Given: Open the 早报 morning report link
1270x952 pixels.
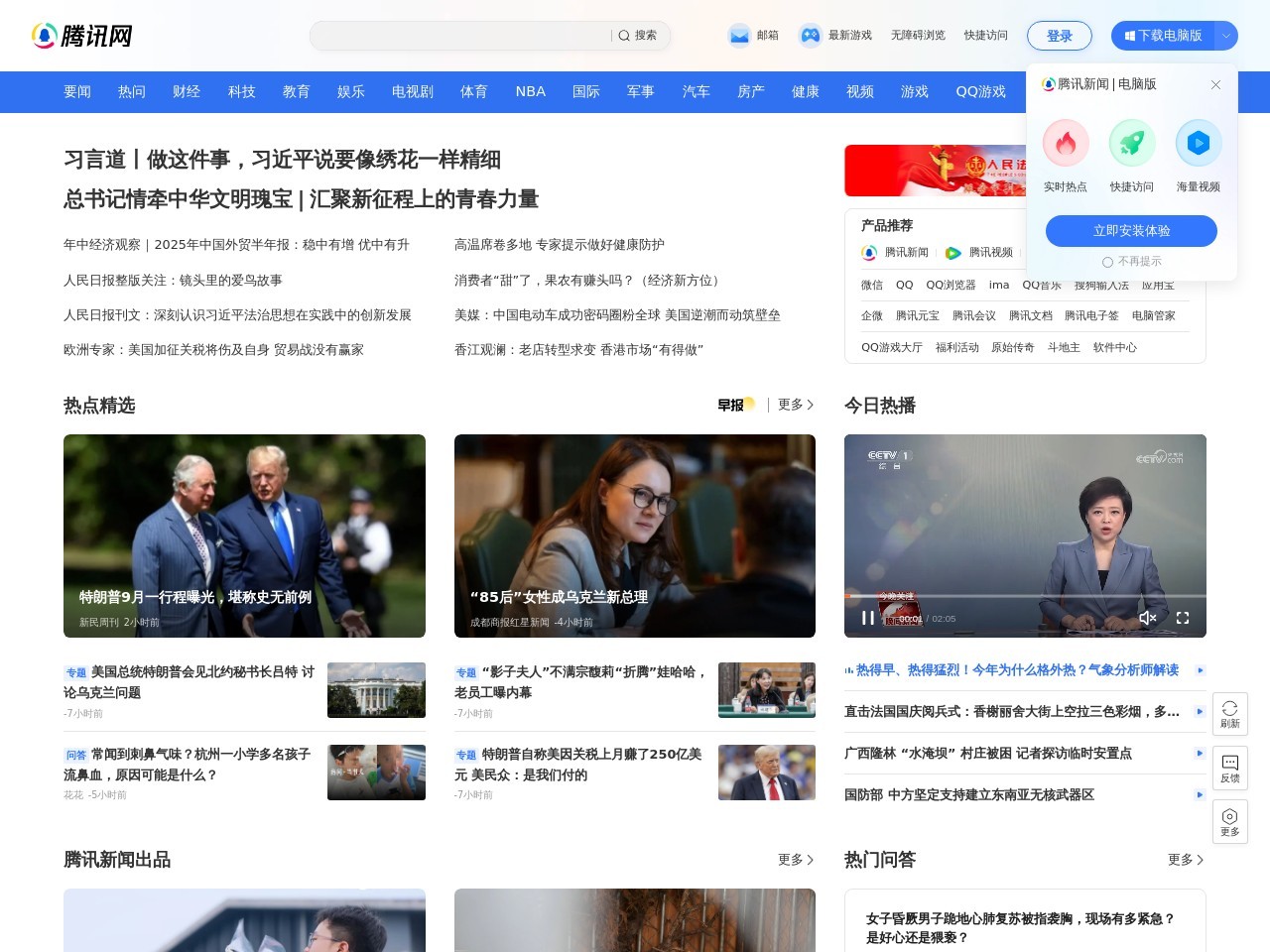Looking at the screenshot, I should coord(736,405).
